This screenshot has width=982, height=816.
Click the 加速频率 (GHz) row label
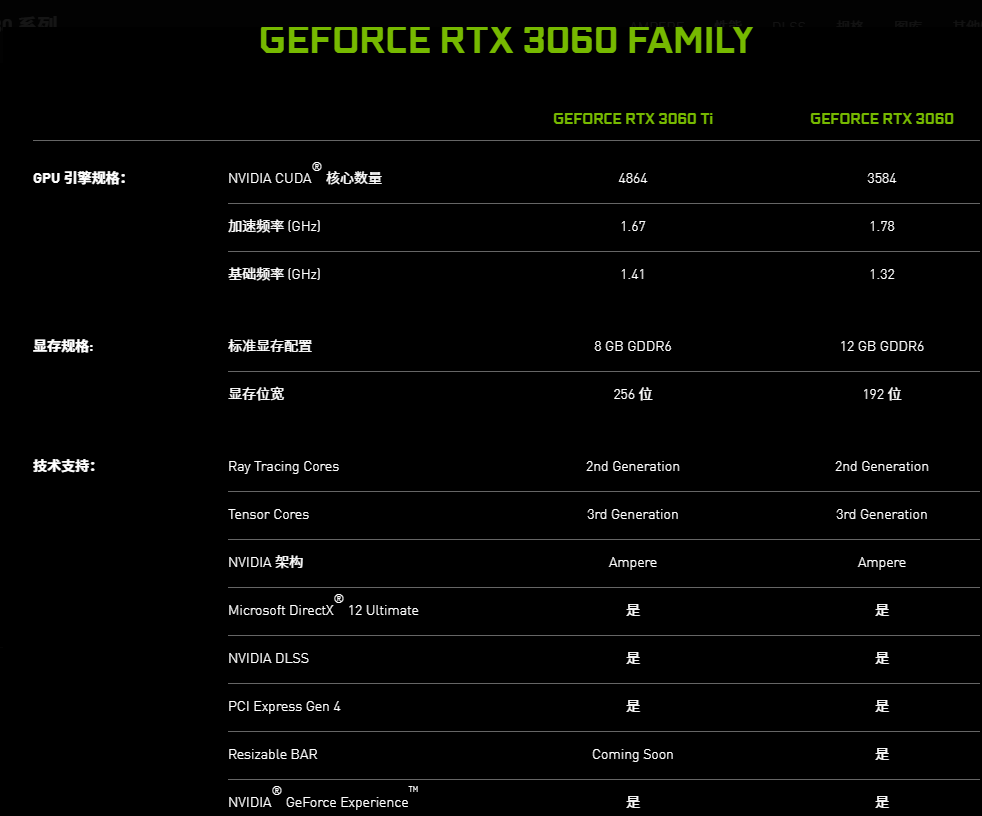pos(273,226)
